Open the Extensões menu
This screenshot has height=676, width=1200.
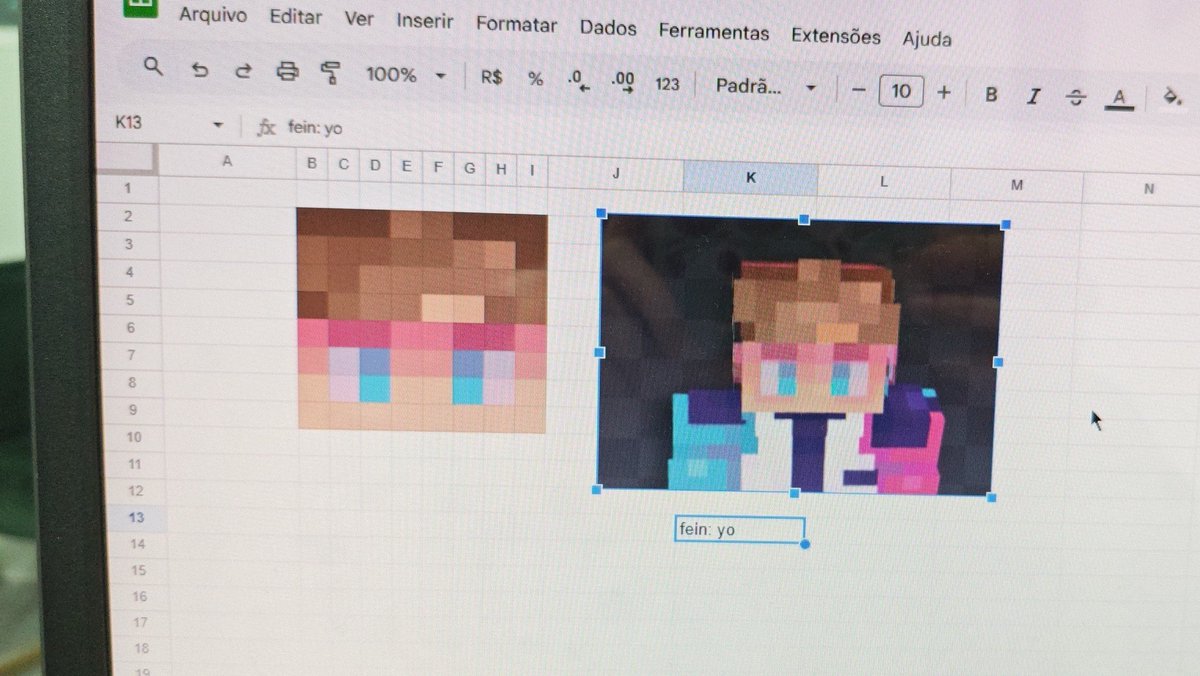pyautogui.click(x=836, y=36)
